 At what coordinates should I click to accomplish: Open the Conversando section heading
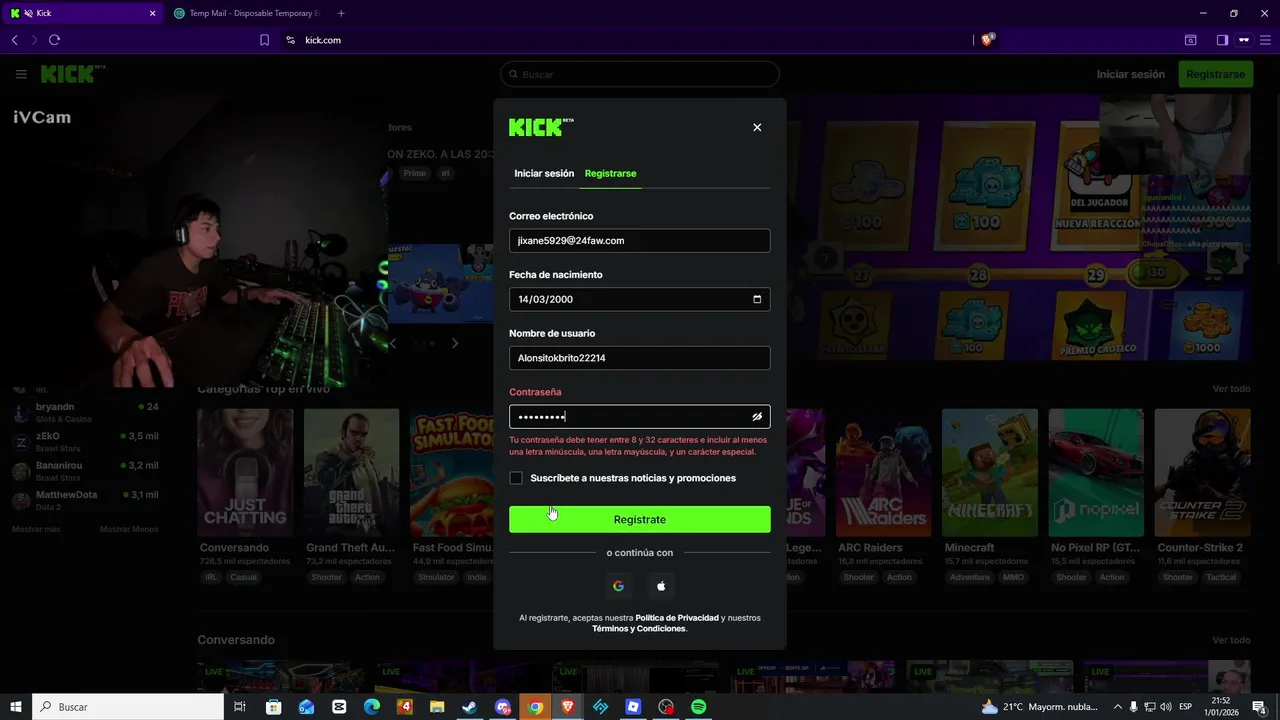pos(236,640)
